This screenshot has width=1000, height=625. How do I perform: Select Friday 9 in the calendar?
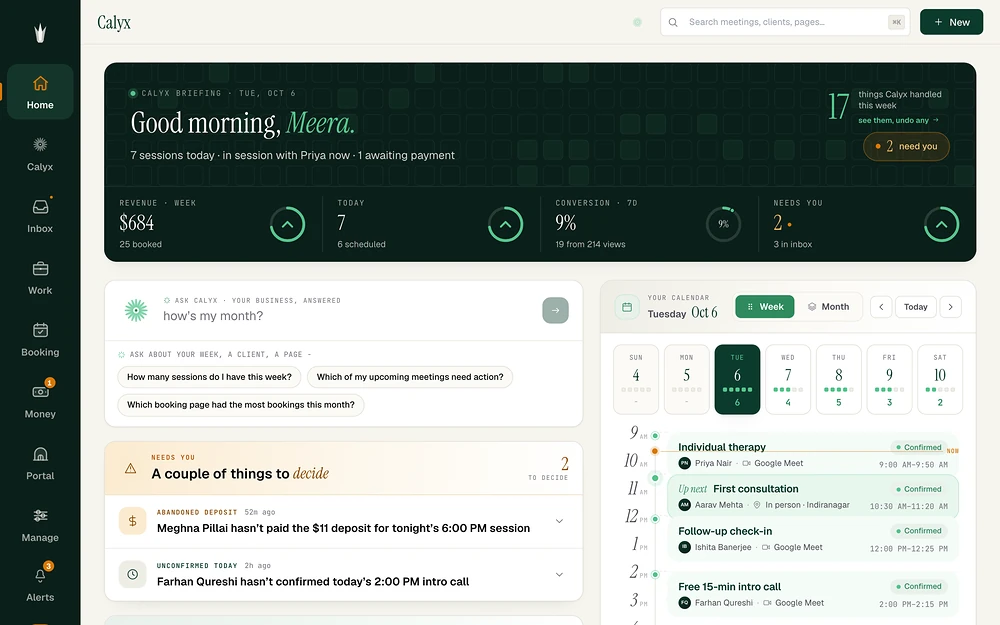coord(890,379)
